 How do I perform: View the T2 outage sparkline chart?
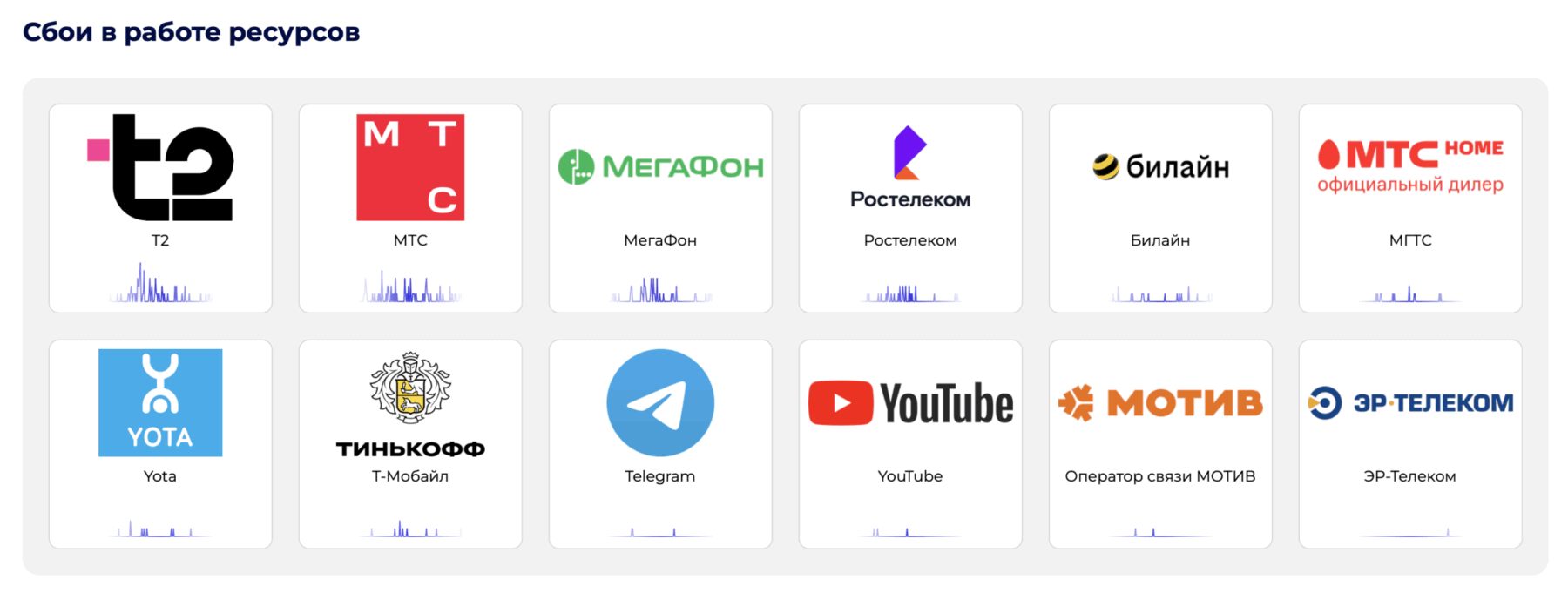(x=160, y=282)
